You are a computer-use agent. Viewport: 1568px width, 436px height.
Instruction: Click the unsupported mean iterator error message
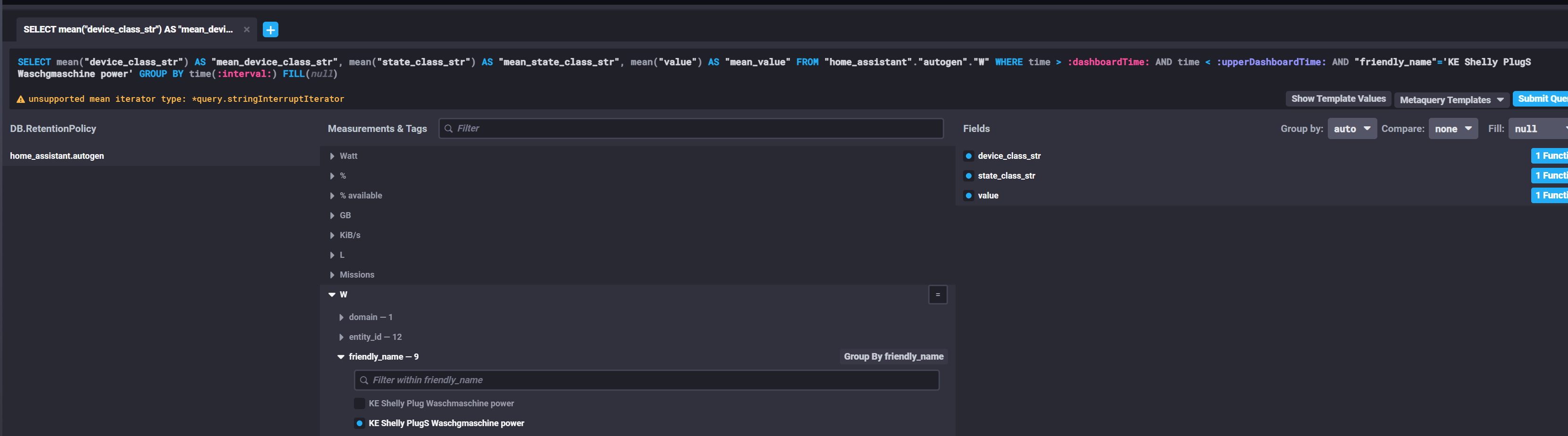tap(186, 99)
